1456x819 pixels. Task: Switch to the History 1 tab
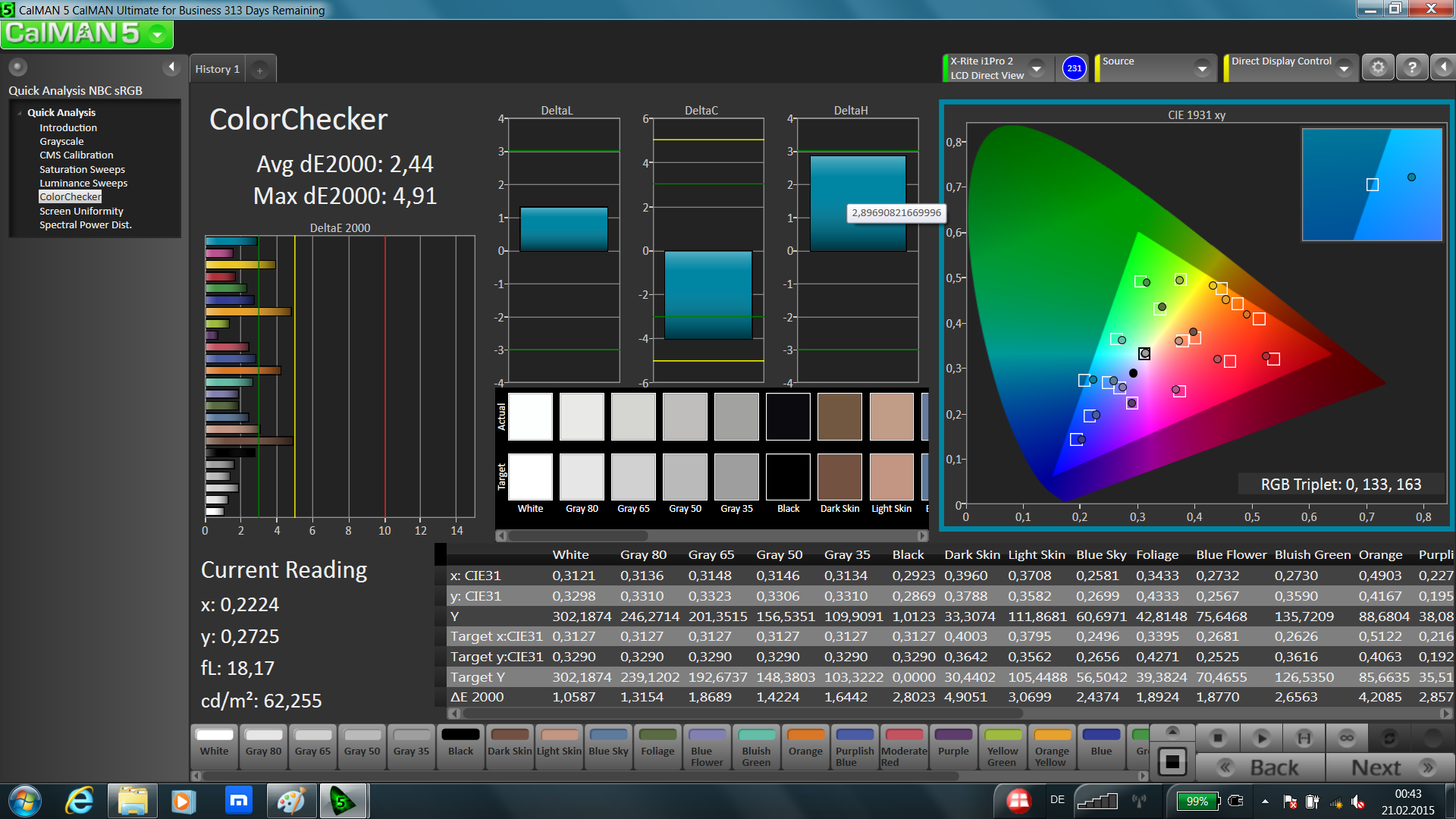click(x=217, y=69)
